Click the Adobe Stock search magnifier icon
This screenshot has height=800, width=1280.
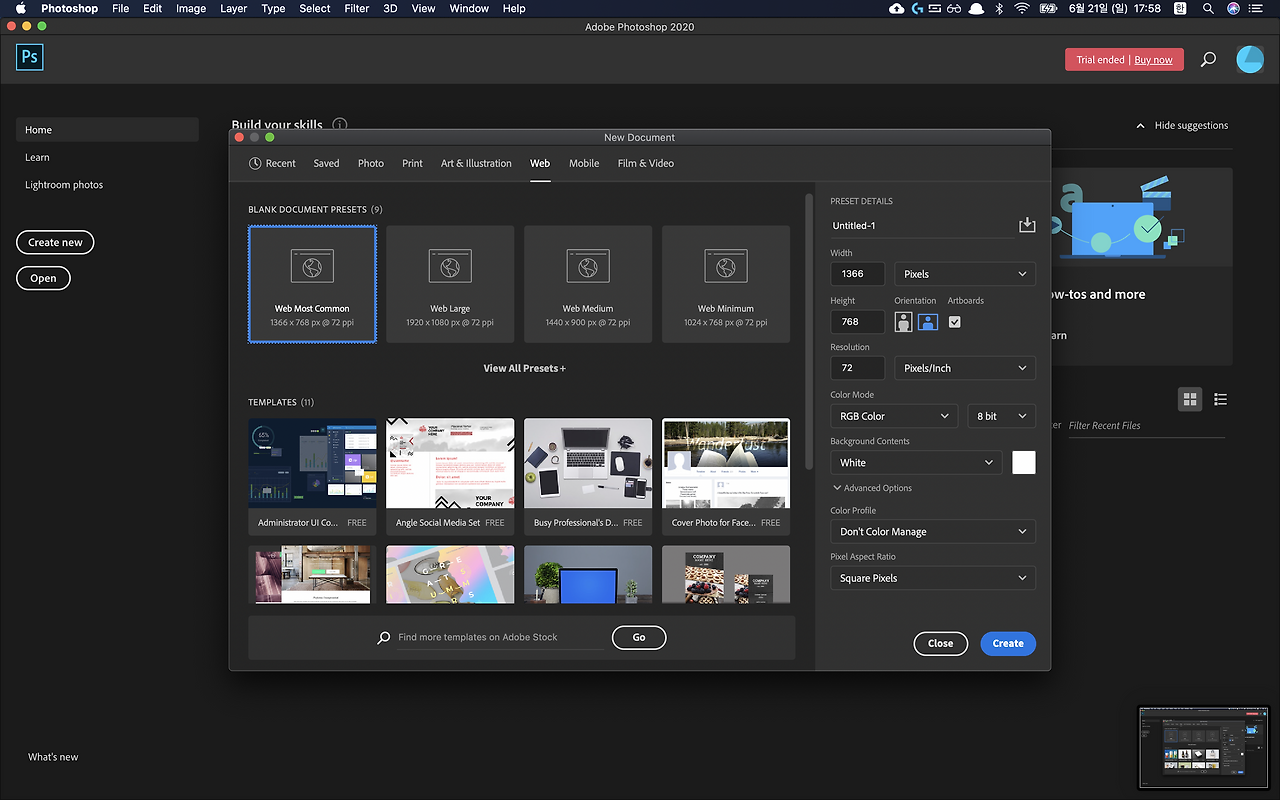pos(384,637)
